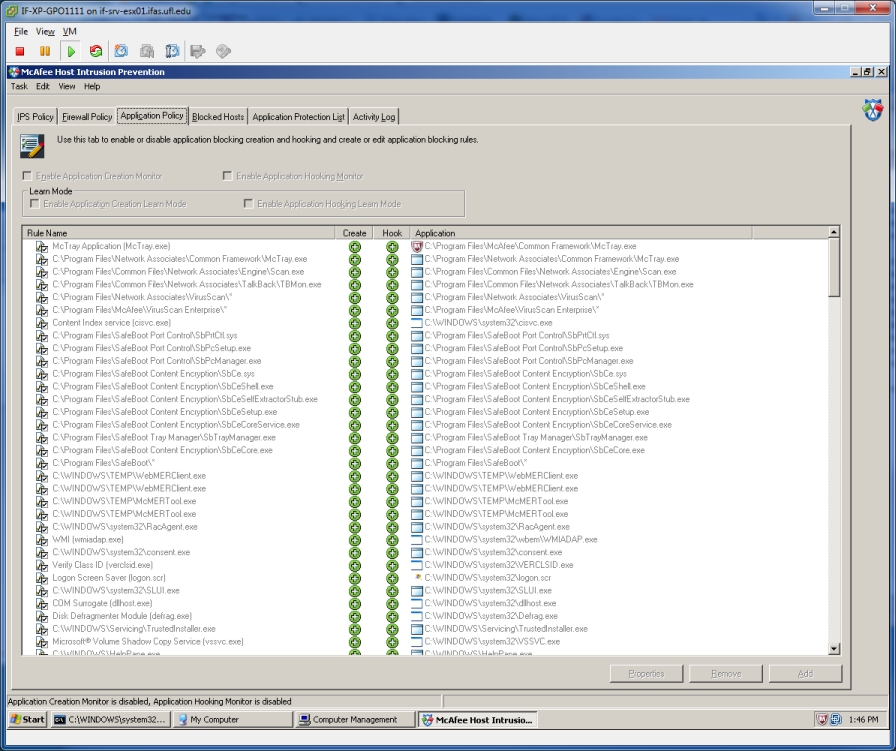Take a snapshot with the clock icon

[121, 51]
